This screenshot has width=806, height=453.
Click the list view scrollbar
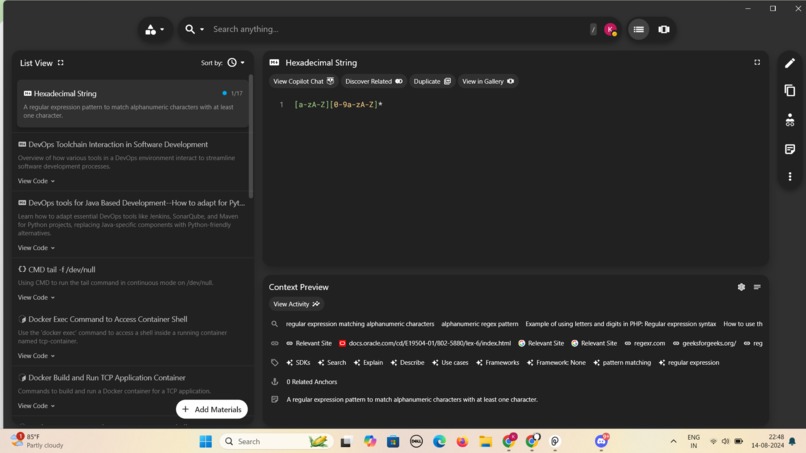[251, 136]
